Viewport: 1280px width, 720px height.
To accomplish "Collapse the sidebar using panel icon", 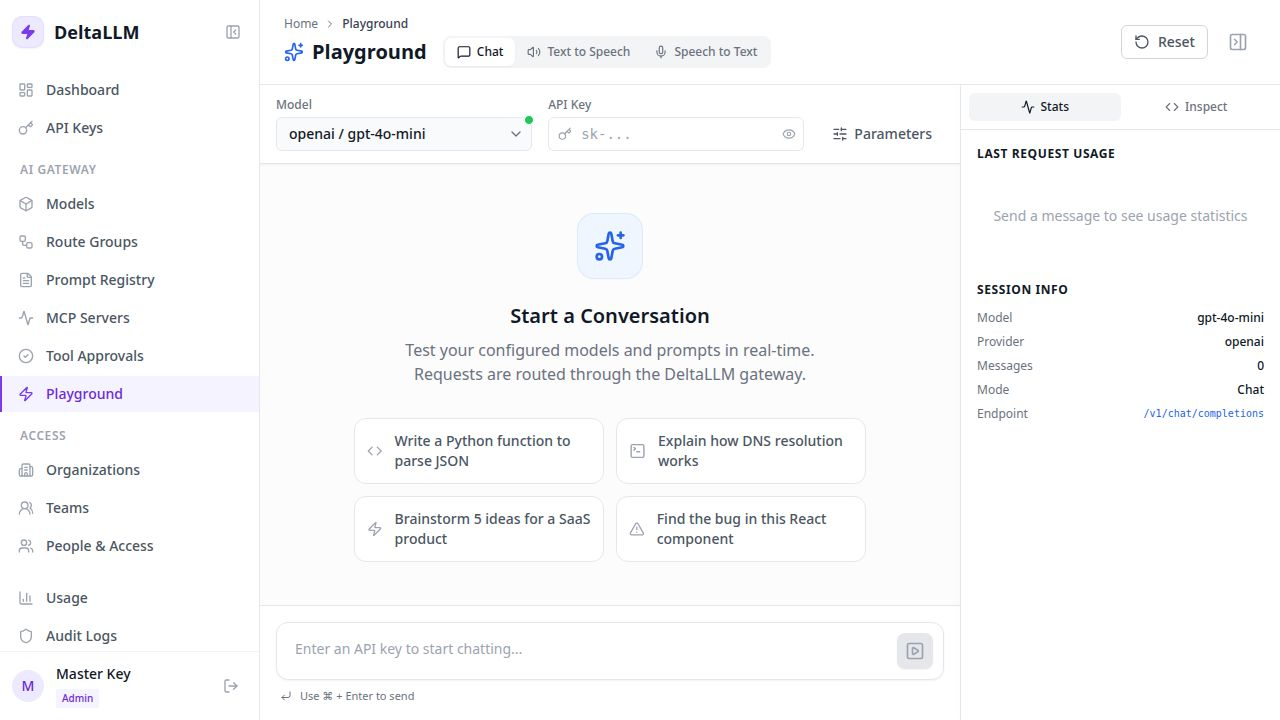I will coord(233,32).
